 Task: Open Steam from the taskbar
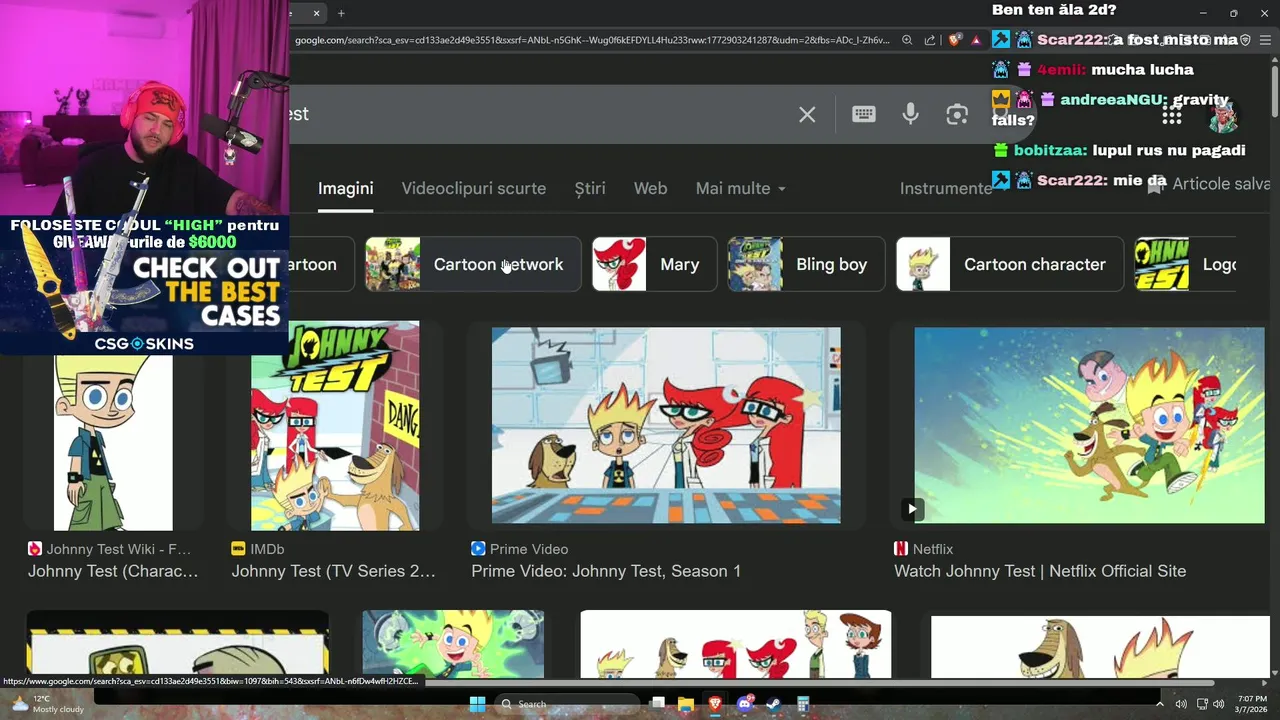pyautogui.click(x=773, y=704)
